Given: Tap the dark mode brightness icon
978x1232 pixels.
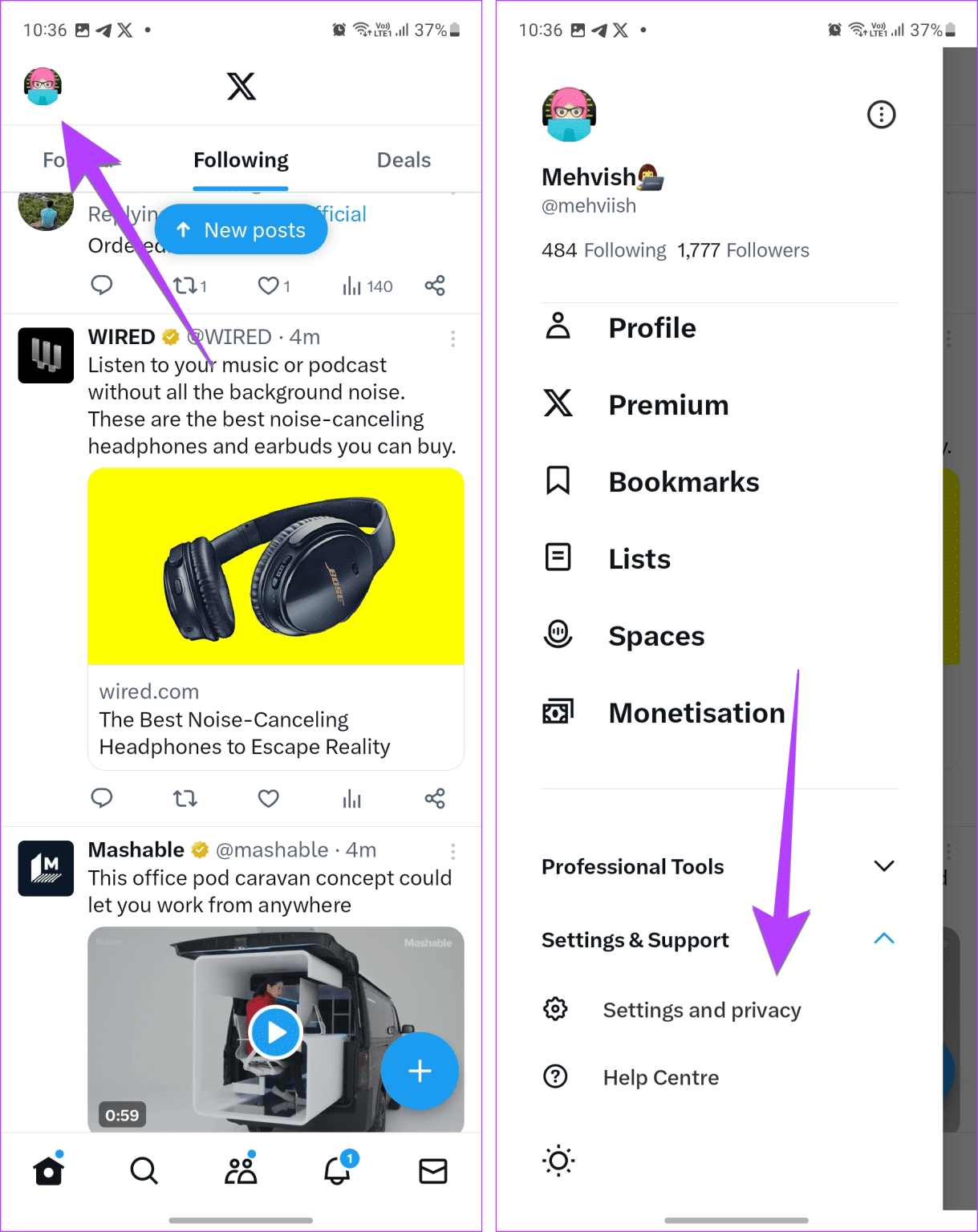Looking at the screenshot, I should [x=558, y=1160].
